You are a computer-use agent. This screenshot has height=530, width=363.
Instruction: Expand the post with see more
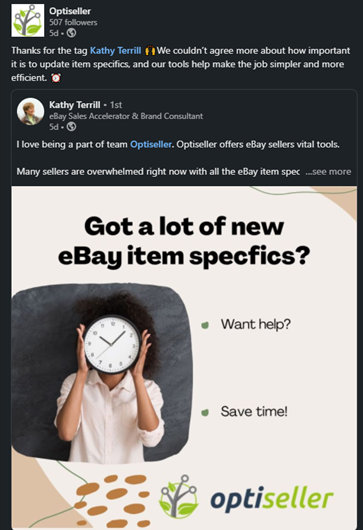pyautogui.click(x=328, y=172)
